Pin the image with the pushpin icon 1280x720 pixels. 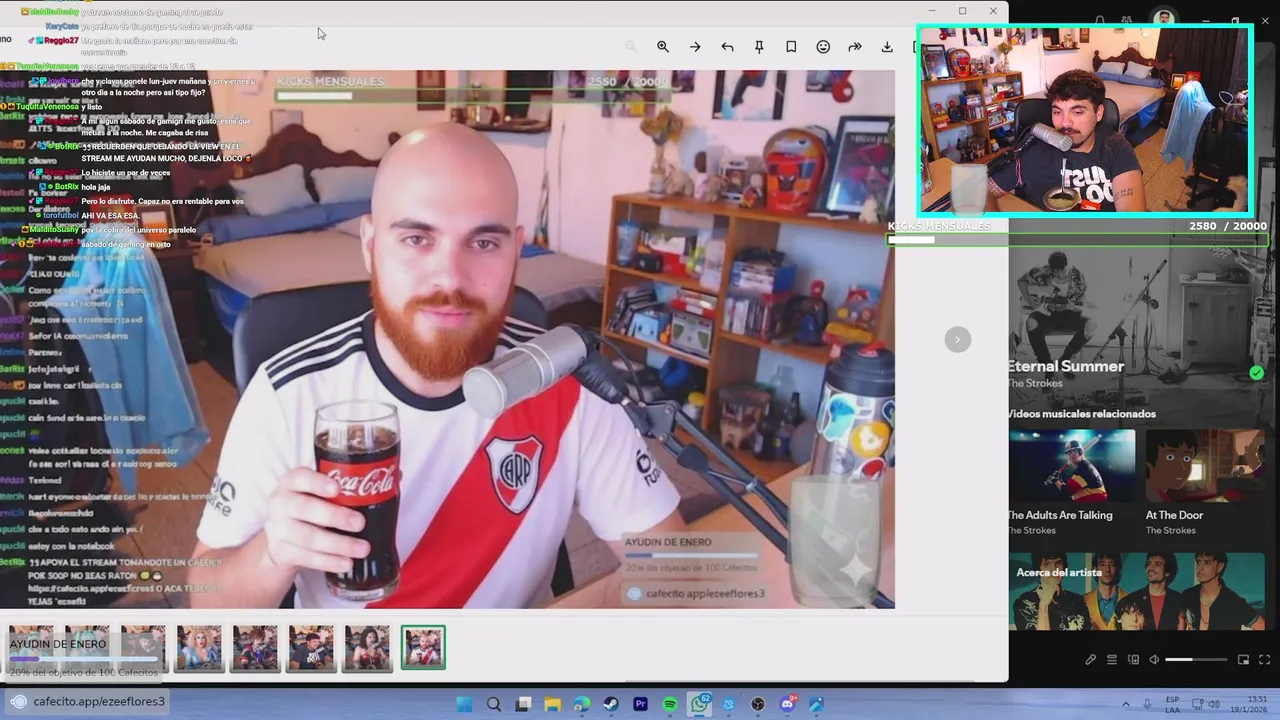759,47
